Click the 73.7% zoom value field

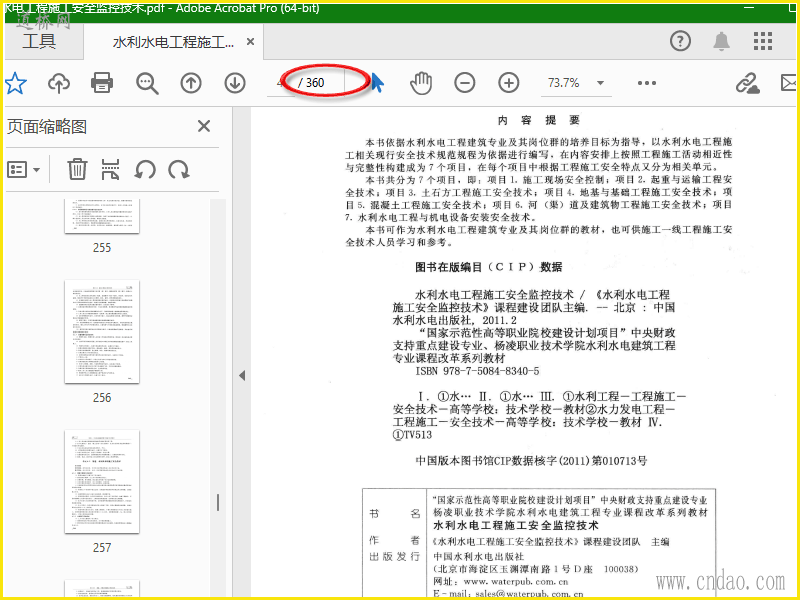563,83
